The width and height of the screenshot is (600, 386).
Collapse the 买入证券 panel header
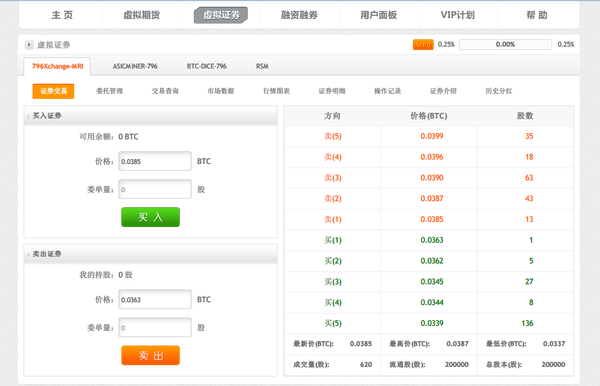150,116
